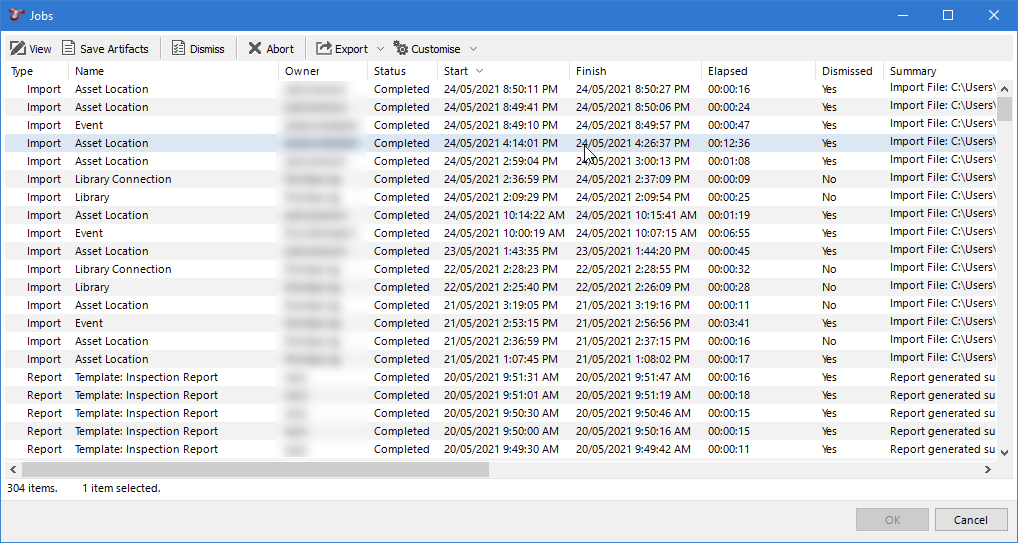Sort by the Elapsed column header
The image size is (1018, 543).
pyautogui.click(x=727, y=71)
